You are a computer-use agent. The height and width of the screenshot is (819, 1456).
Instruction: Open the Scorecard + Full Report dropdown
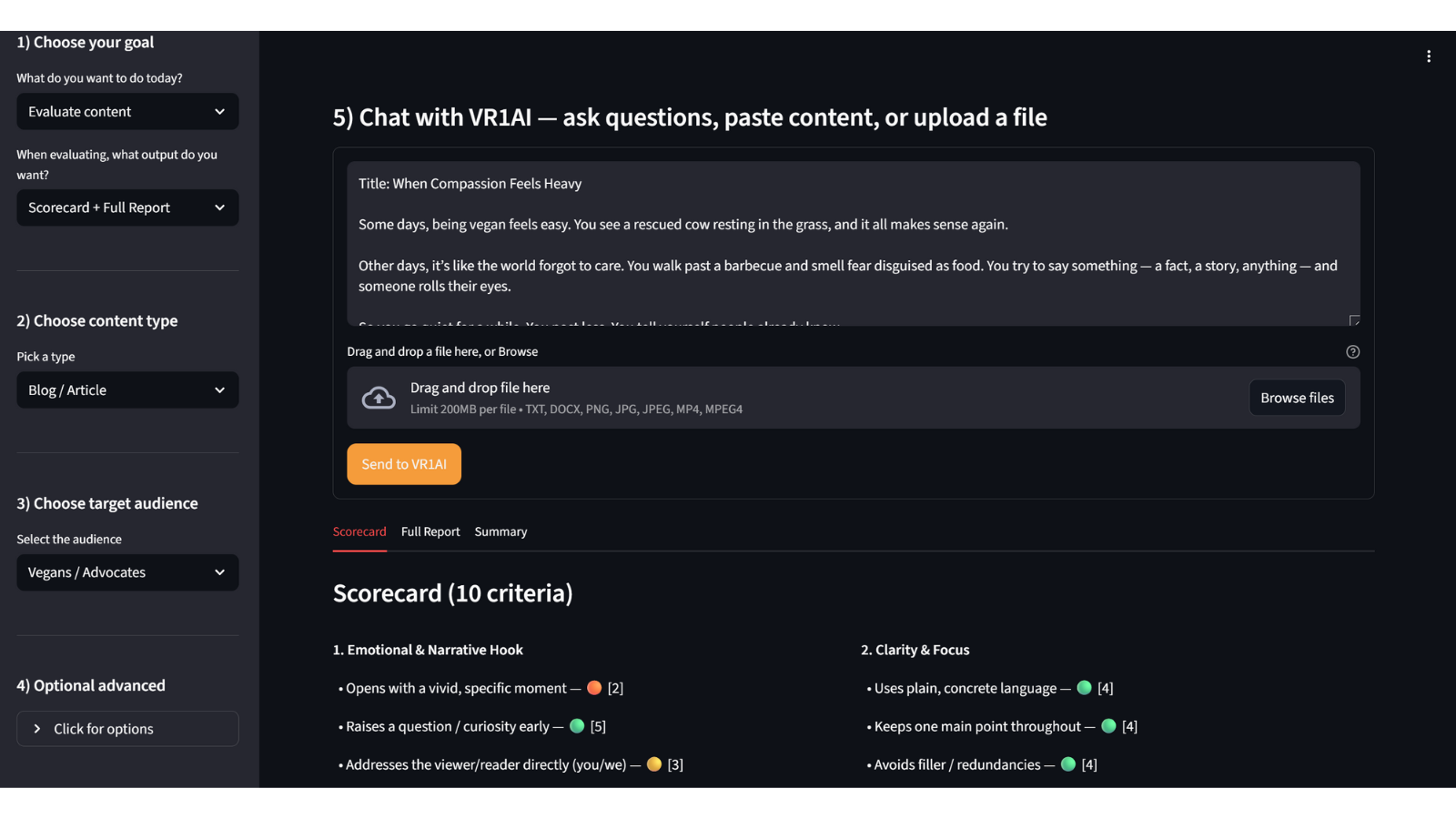coord(127,207)
